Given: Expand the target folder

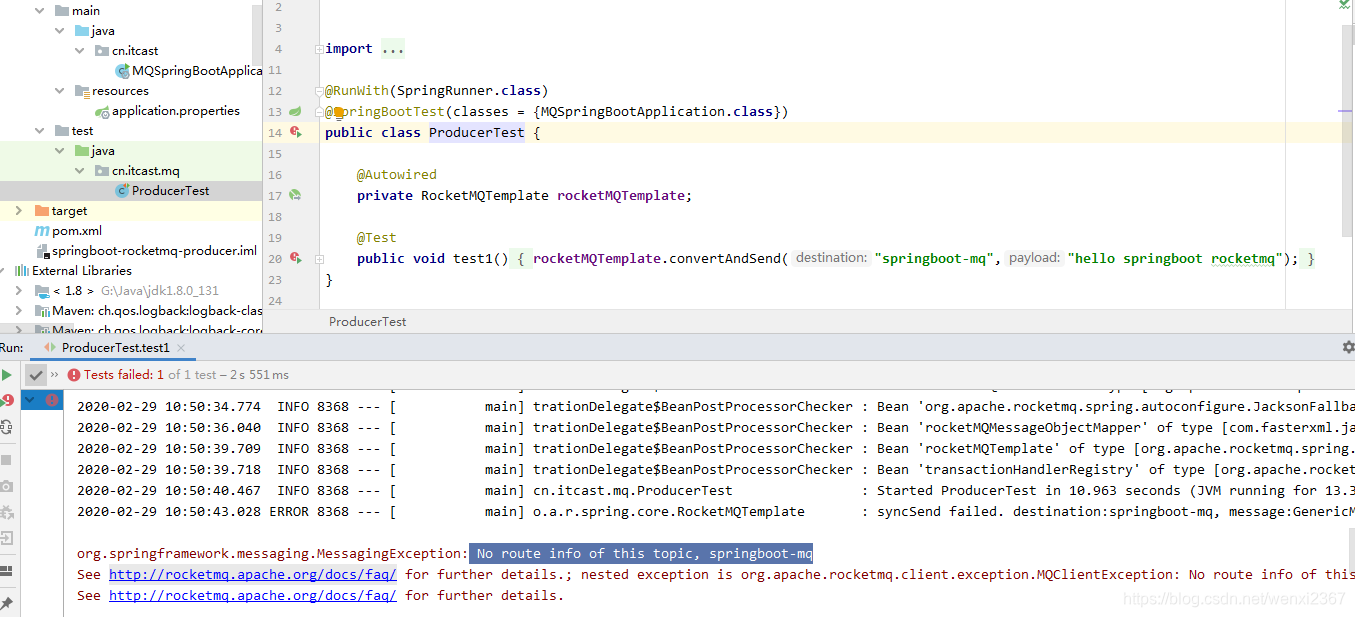Looking at the screenshot, I should (17, 210).
